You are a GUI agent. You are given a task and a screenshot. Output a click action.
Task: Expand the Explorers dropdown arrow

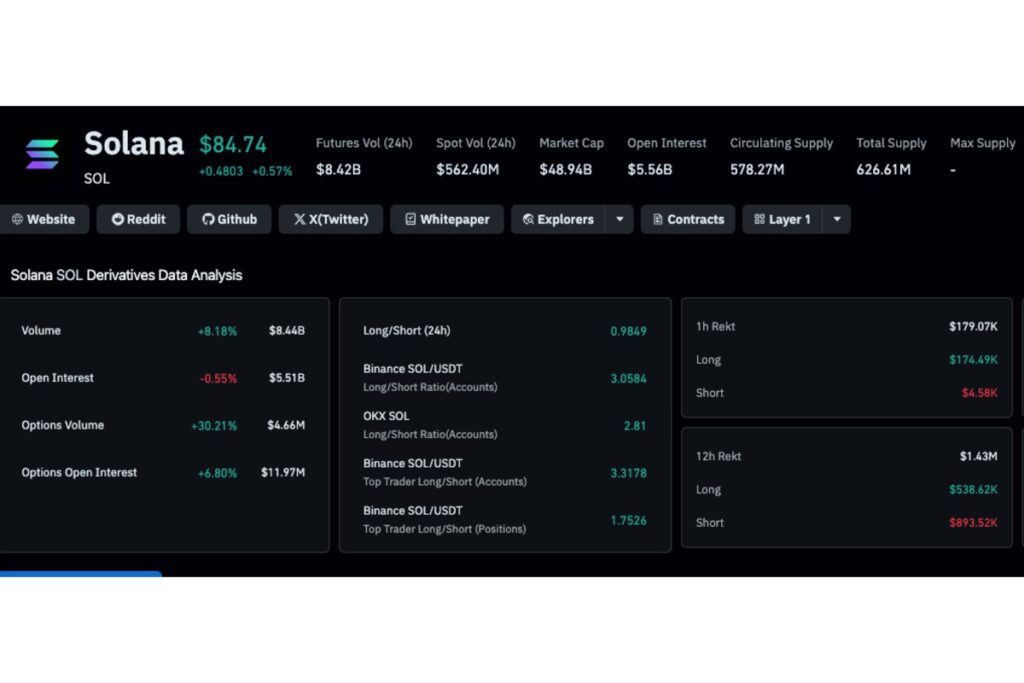[x=620, y=219]
